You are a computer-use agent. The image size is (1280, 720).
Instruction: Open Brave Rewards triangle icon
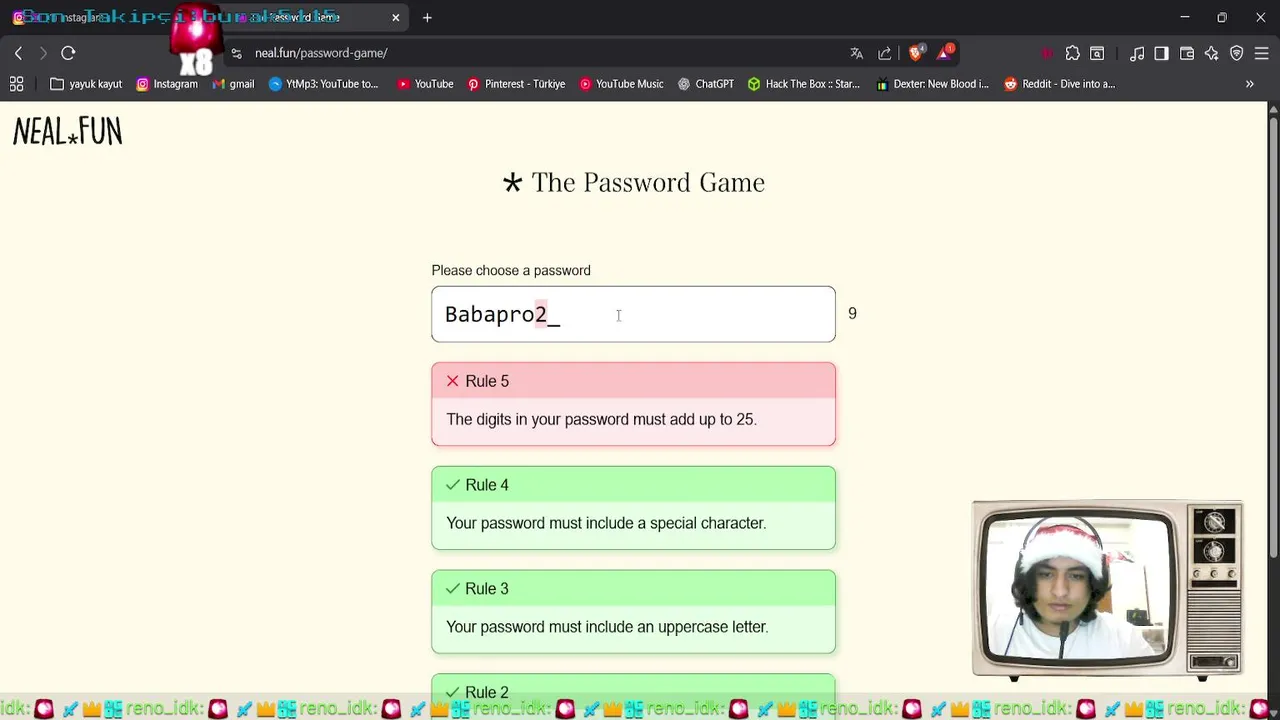(945, 52)
